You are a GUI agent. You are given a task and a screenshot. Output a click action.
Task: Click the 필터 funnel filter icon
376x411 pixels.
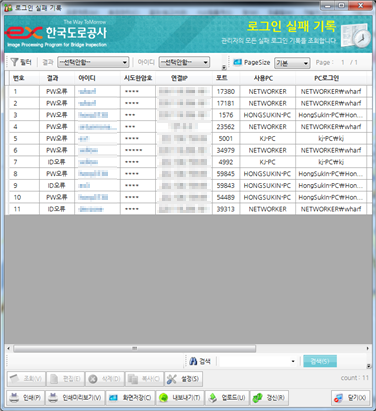14,62
